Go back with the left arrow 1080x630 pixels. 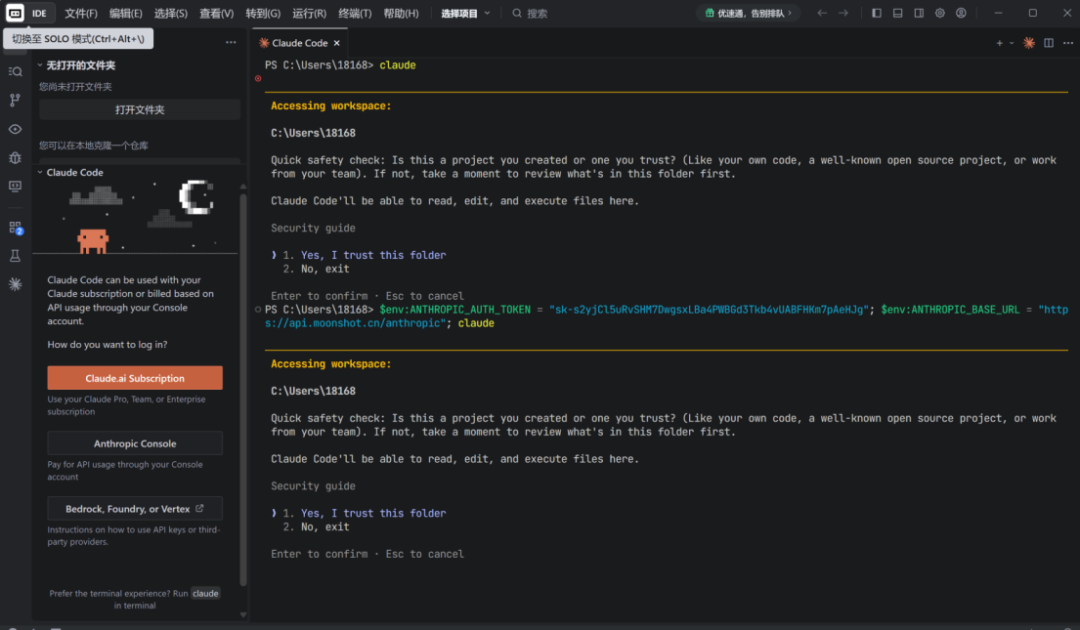[822, 13]
